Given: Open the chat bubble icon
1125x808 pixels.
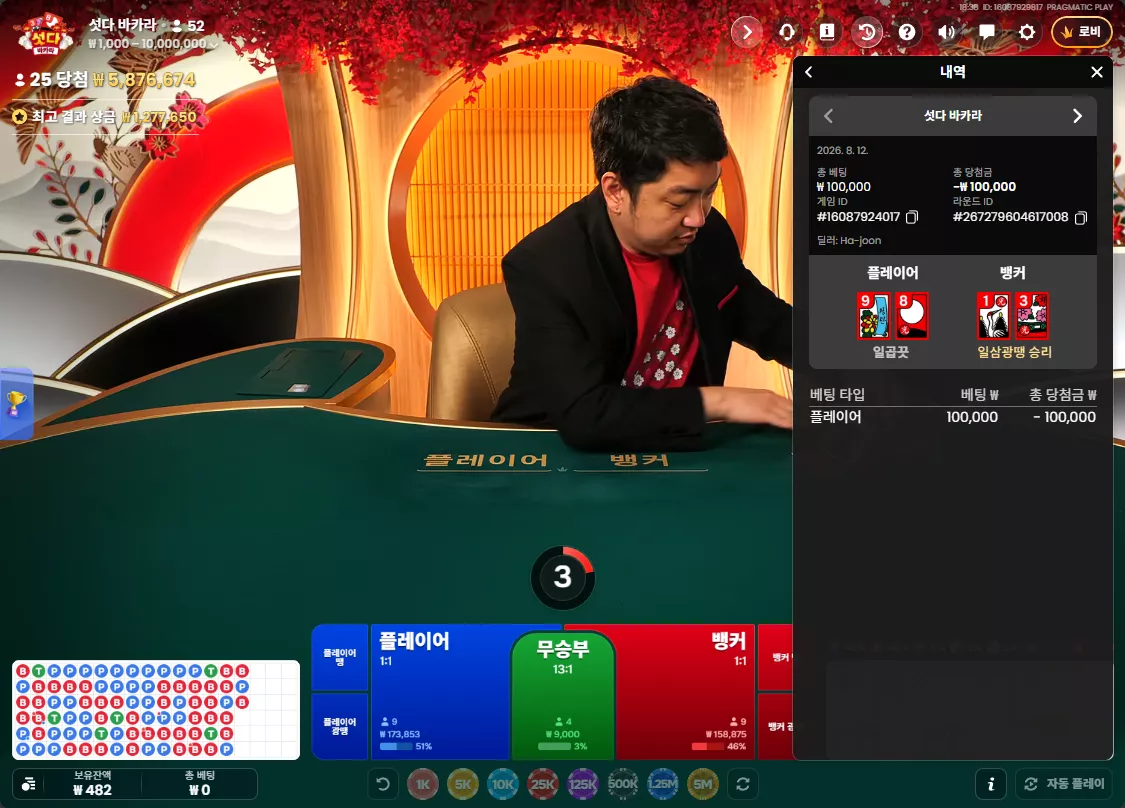Looking at the screenshot, I should [987, 32].
